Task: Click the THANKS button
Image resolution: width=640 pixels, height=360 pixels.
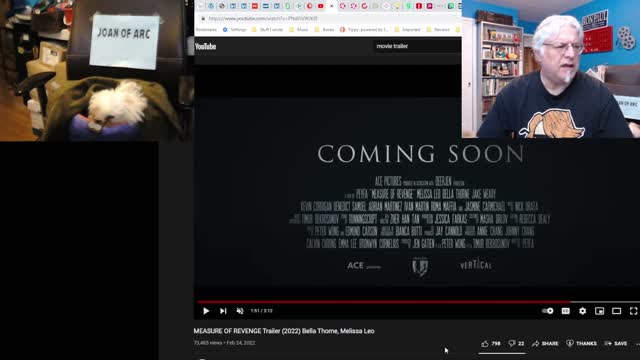Action: coord(582,344)
